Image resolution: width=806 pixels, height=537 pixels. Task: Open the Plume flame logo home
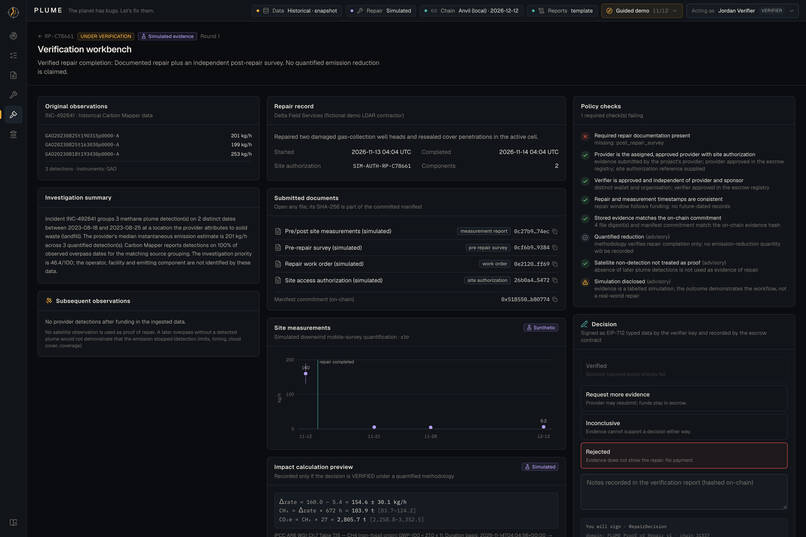(13, 12)
